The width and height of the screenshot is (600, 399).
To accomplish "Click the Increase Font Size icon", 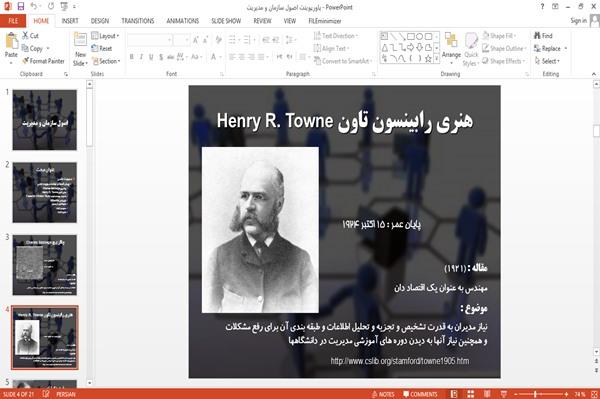I will pos(196,40).
